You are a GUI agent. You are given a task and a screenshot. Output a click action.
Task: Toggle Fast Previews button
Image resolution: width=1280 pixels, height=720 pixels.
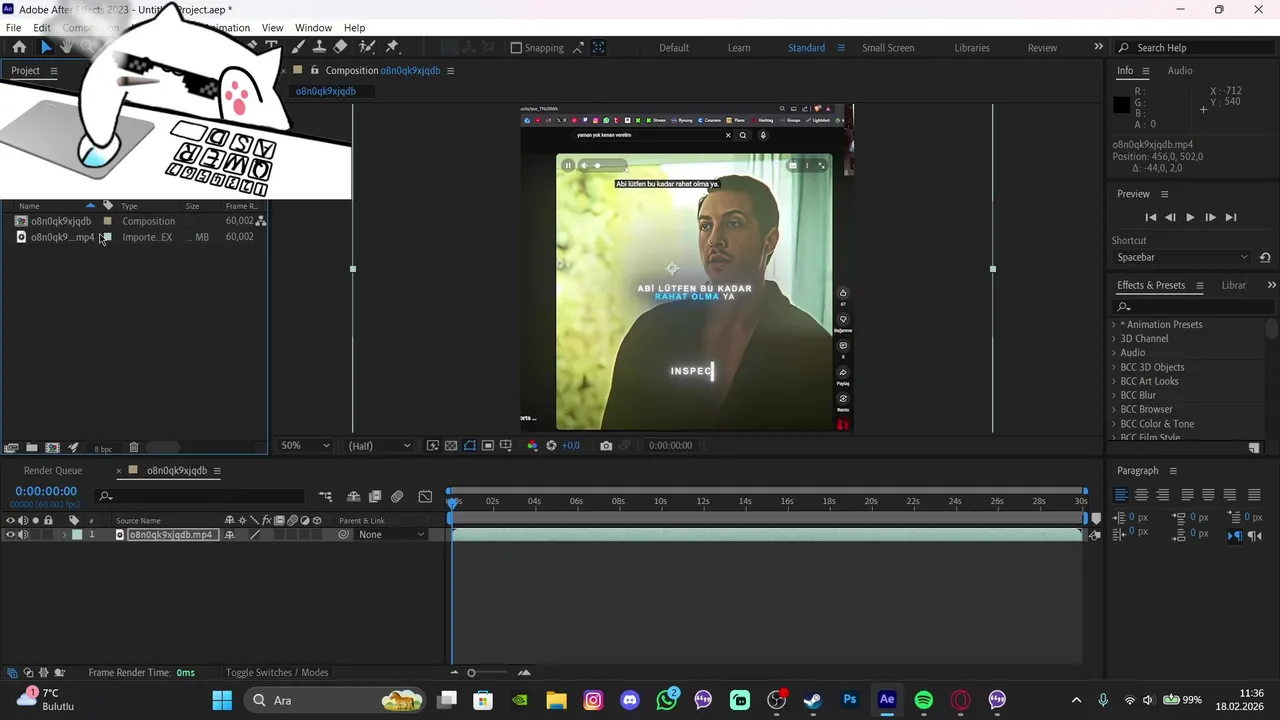[x=433, y=446]
